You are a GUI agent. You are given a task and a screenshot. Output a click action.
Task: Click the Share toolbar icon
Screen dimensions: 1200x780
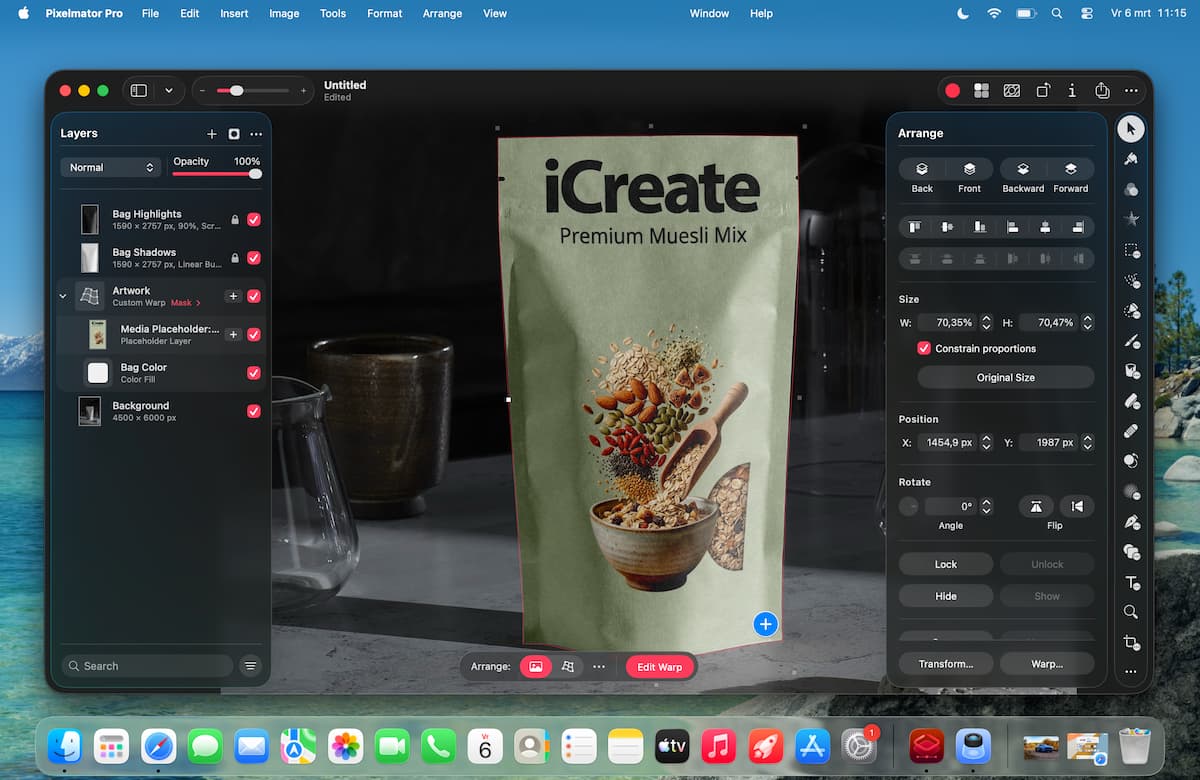click(x=1102, y=90)
